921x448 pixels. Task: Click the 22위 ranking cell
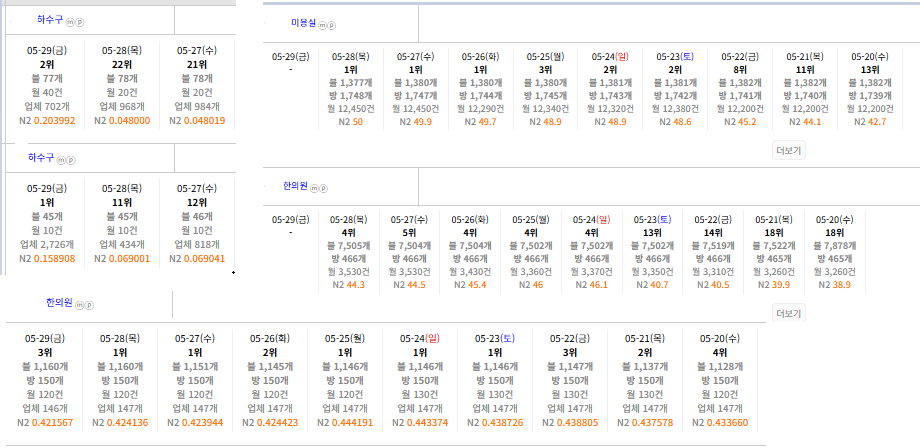pyautogui.click(x=122, y=65)
